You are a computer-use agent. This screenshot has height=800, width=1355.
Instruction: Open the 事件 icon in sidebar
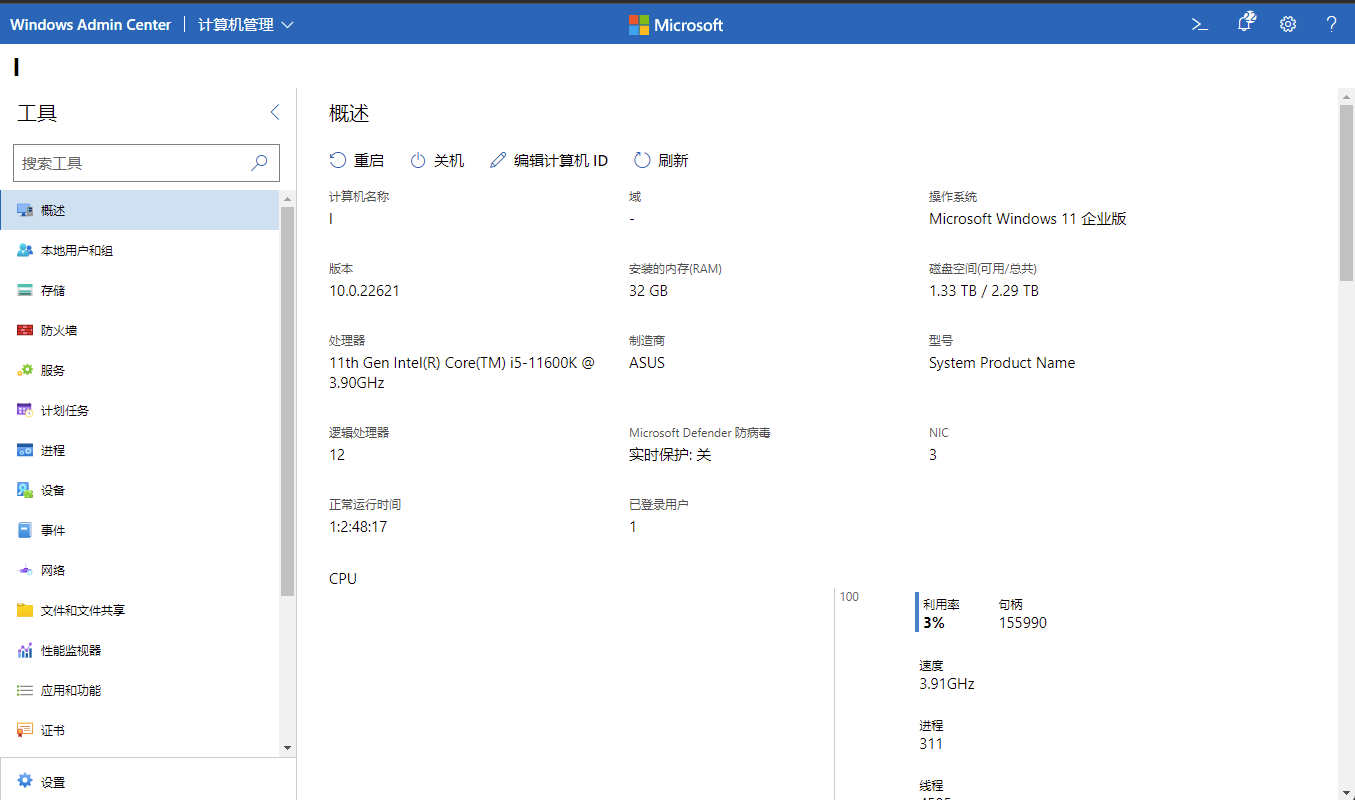click(25, 530)
